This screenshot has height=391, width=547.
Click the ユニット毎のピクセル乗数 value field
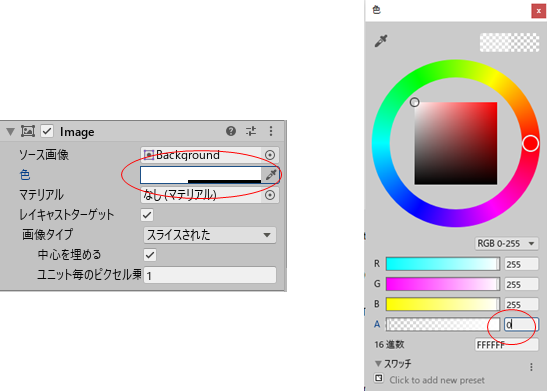[x=210, y=276]
